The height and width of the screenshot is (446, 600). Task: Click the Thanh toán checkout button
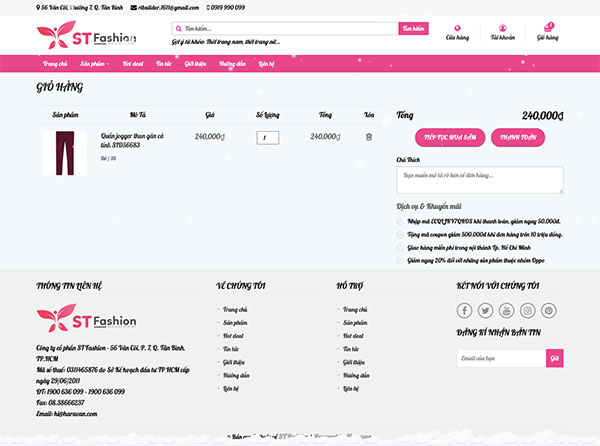pos(518,137)
